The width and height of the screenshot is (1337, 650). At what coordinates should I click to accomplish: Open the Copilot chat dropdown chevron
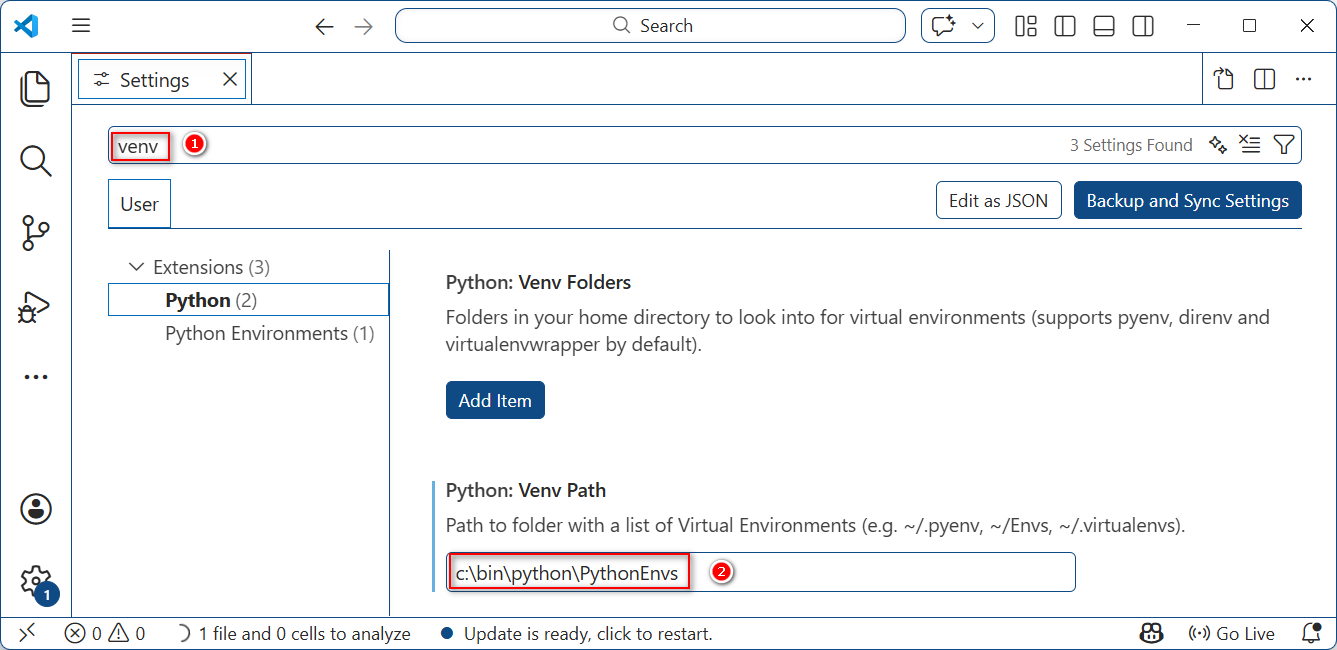(x=978, y=26)
